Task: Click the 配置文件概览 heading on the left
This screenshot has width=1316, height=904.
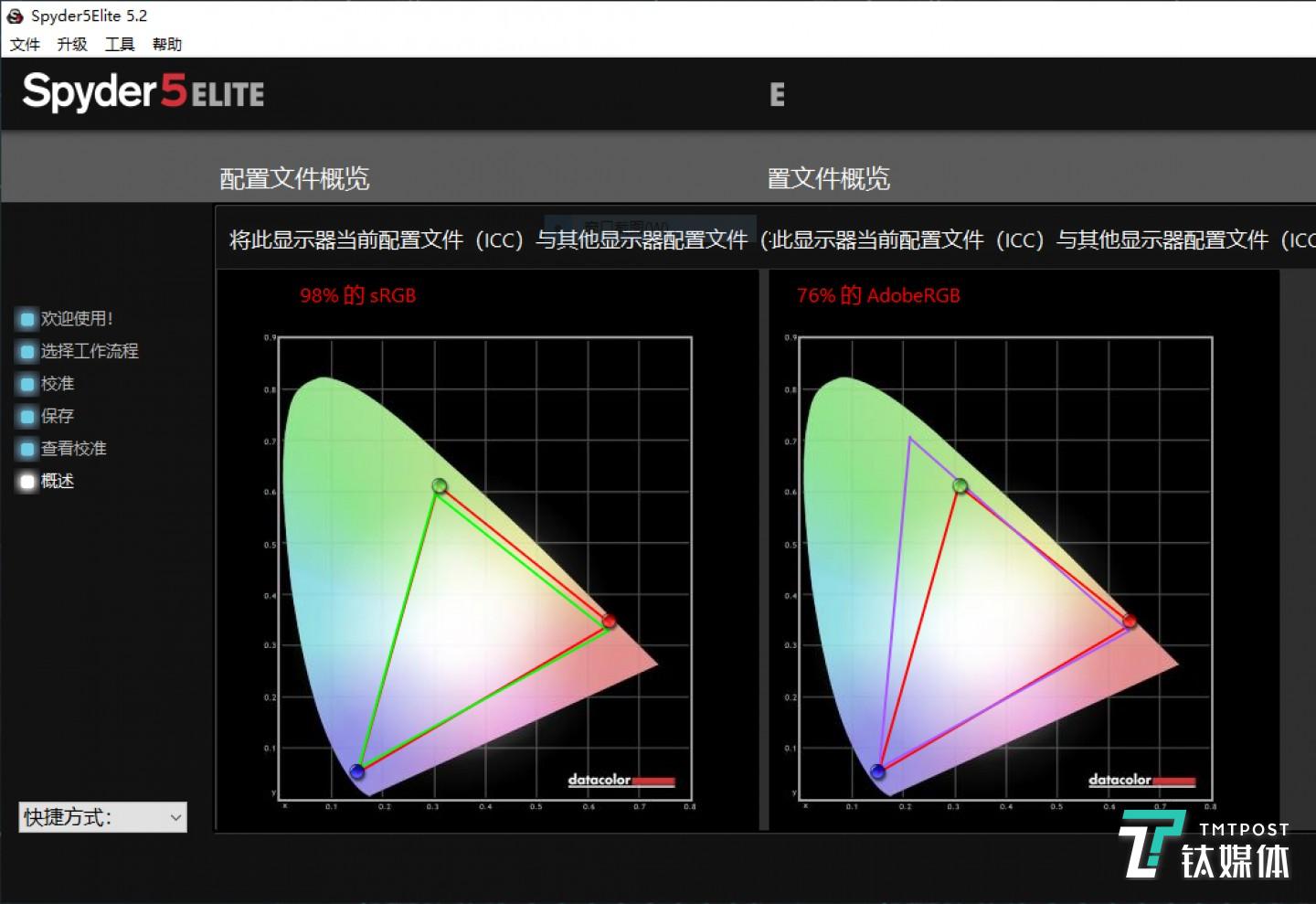Action: click(294, 178)
